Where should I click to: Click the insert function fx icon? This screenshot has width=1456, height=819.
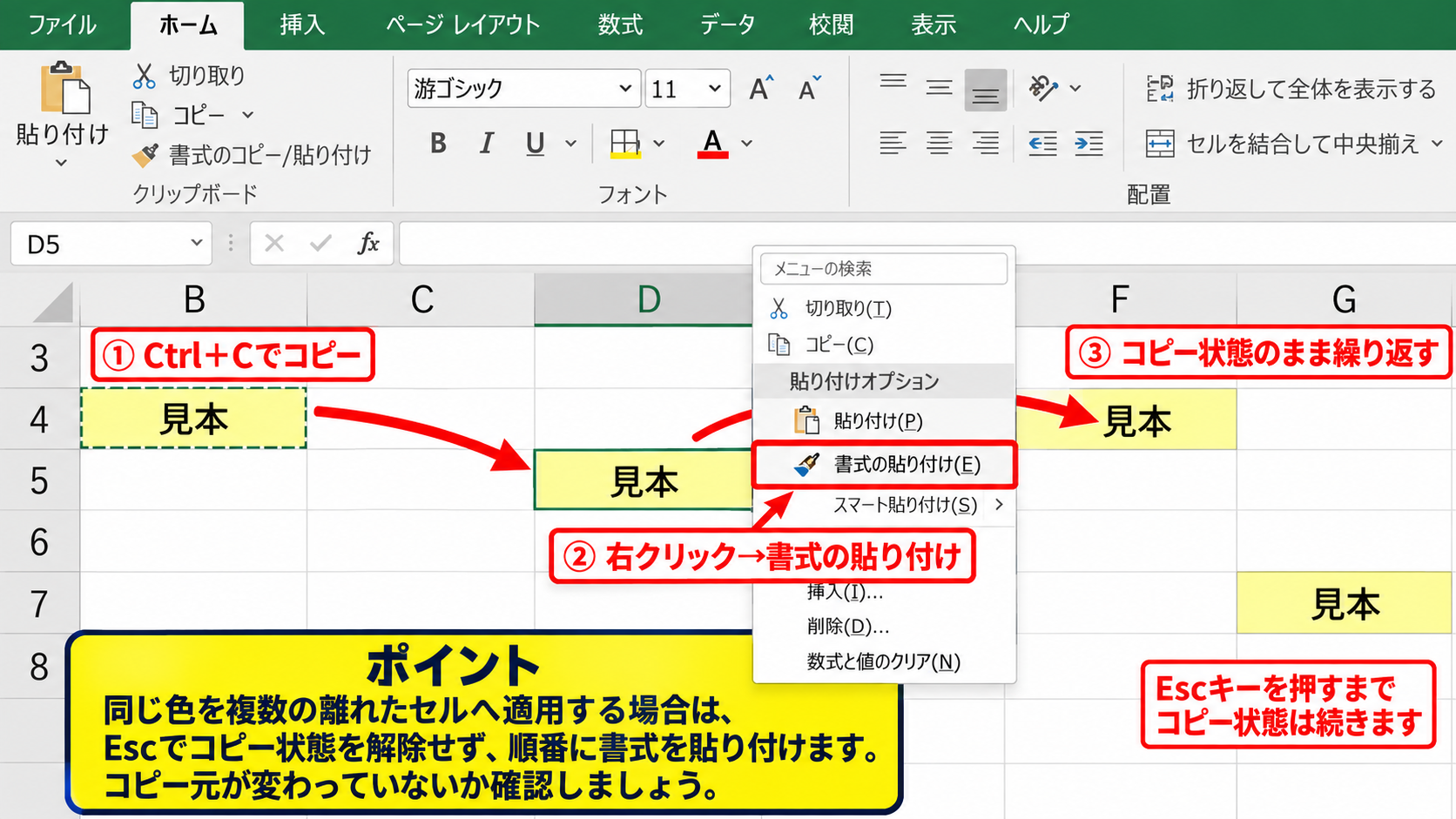point(368,244)
